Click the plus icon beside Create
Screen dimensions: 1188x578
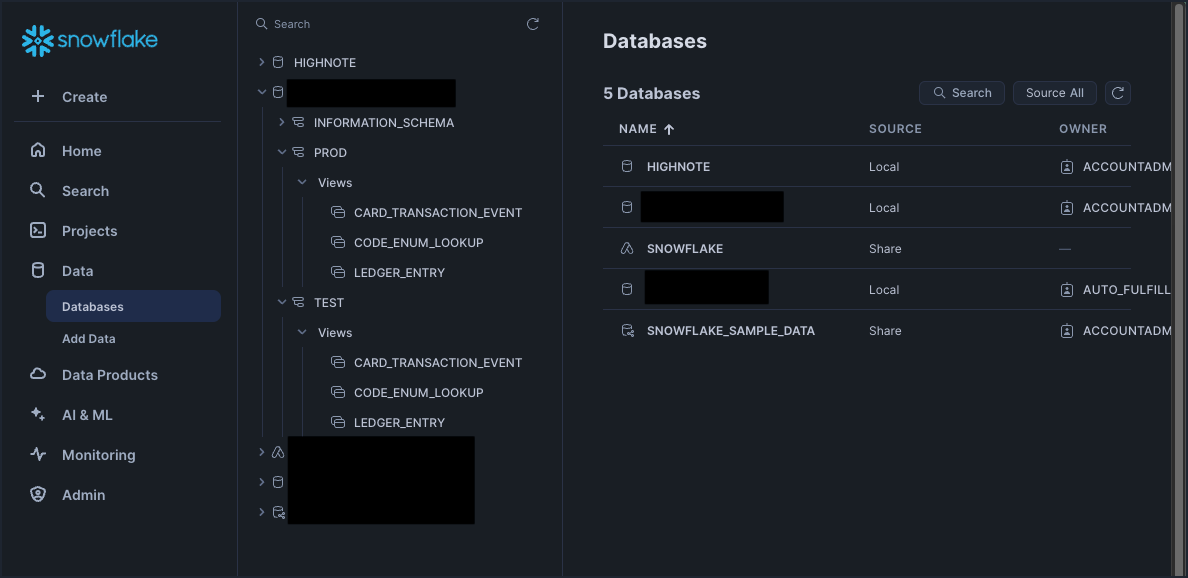37,96
